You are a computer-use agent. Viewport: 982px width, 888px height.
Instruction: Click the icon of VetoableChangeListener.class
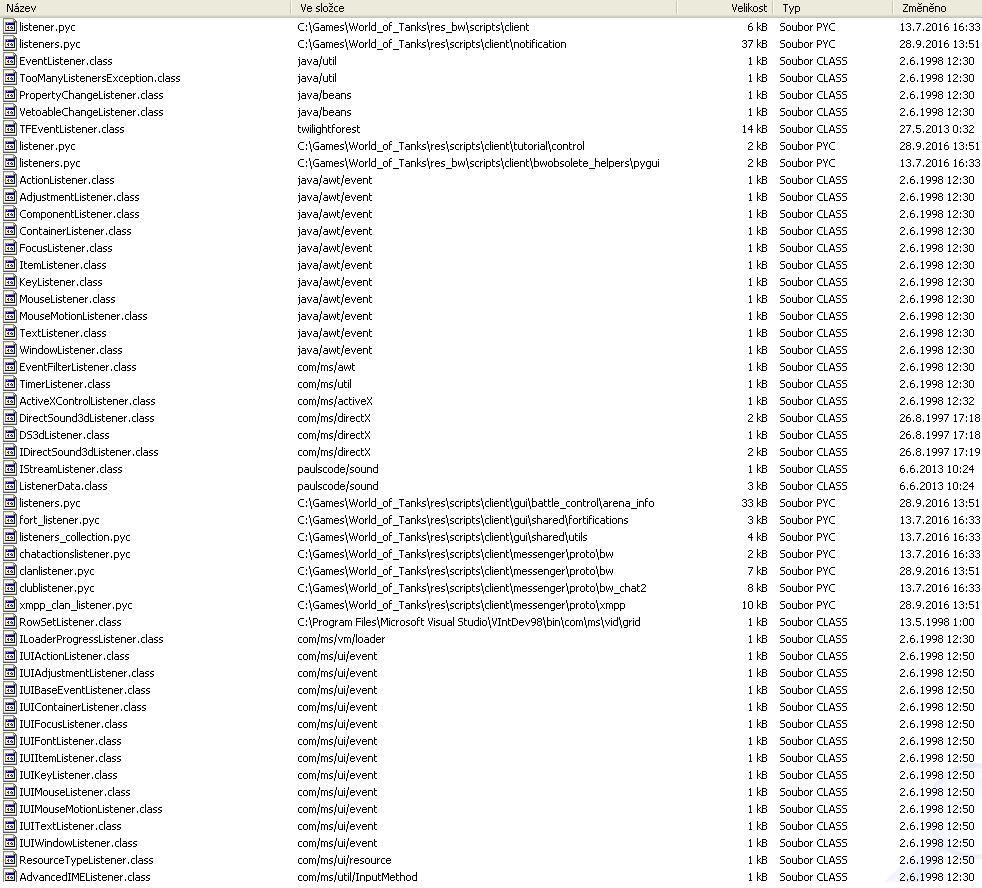point(9,111)
